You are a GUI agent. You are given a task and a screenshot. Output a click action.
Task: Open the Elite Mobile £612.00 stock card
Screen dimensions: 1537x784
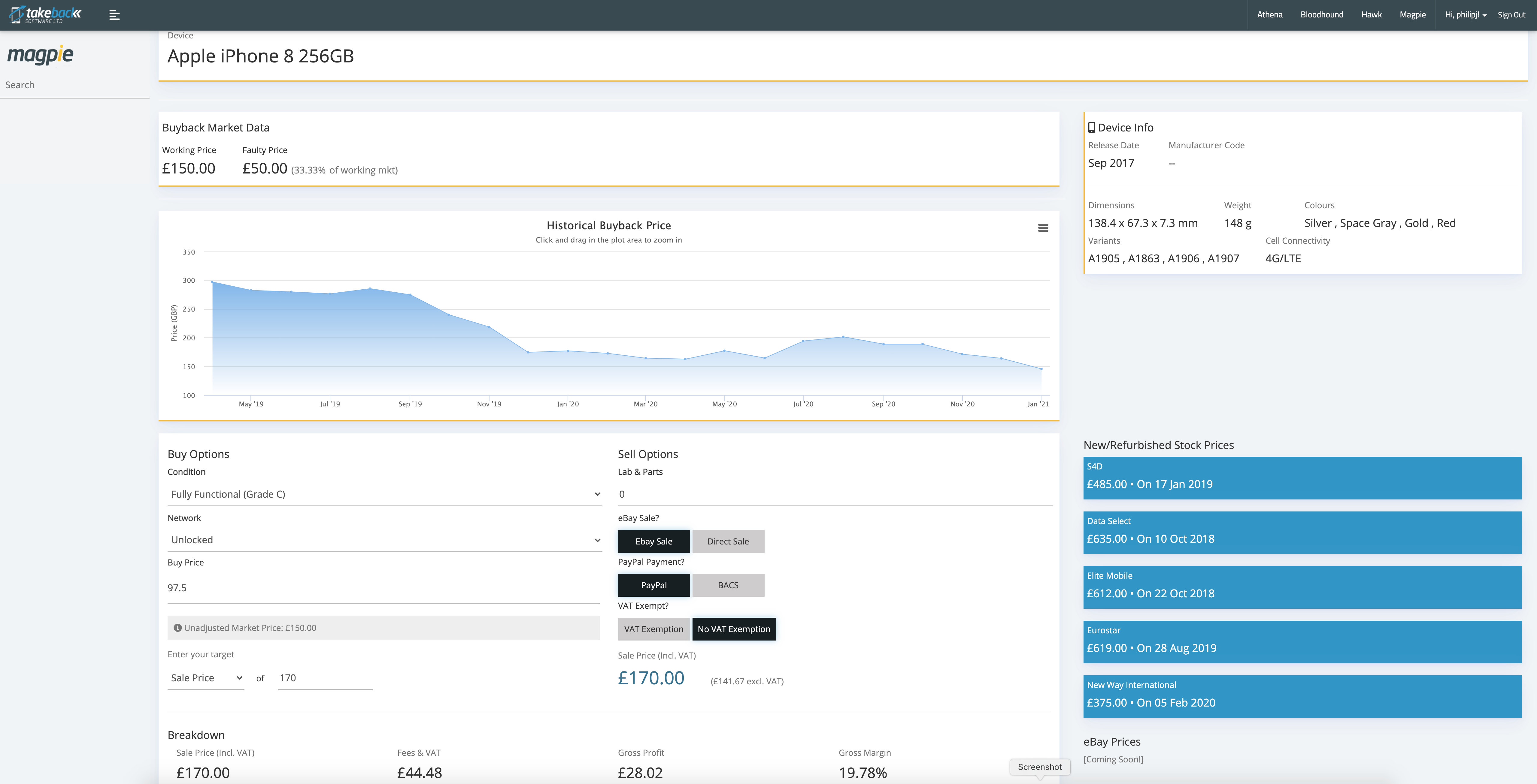coord(1302,587)
